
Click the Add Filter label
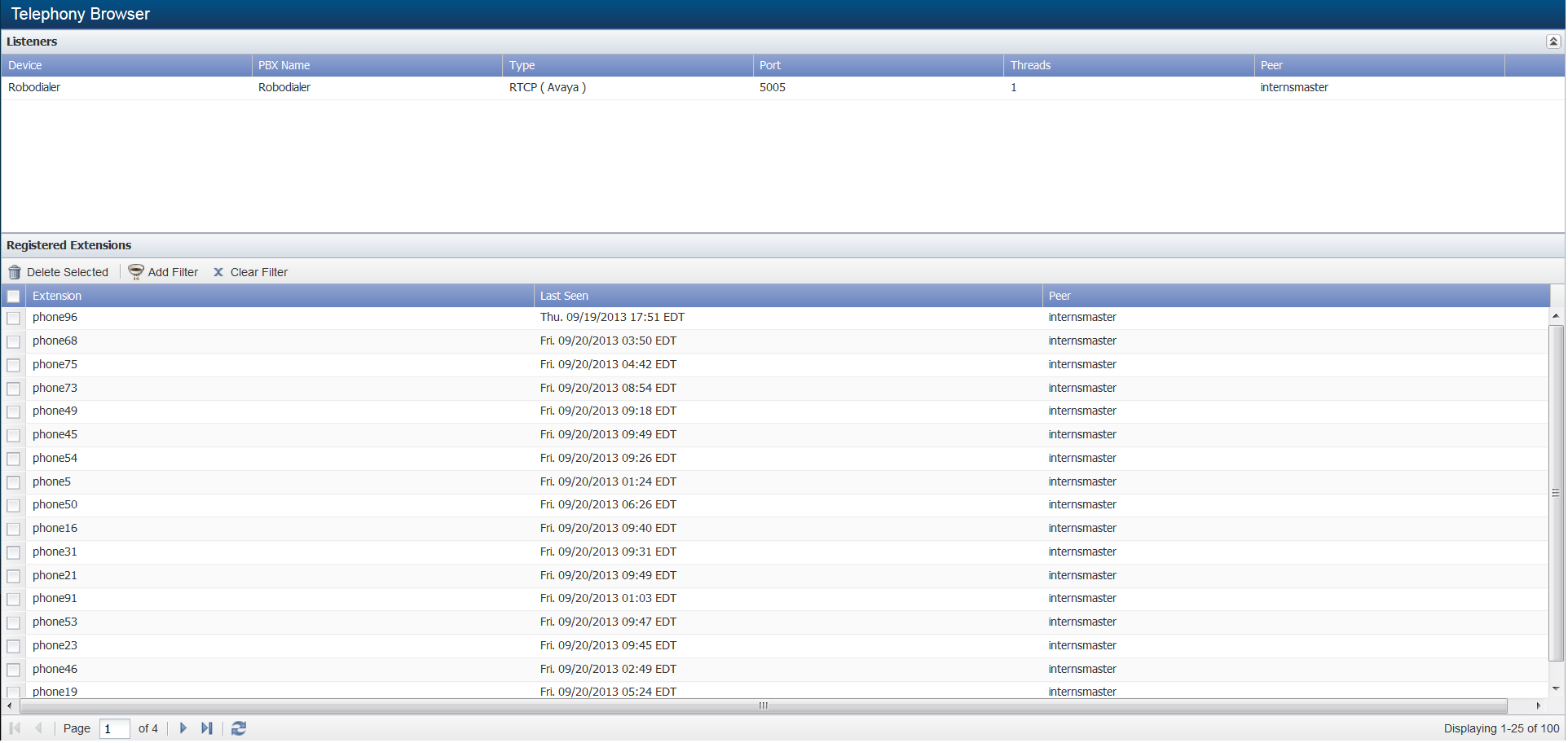coord(173,273)
